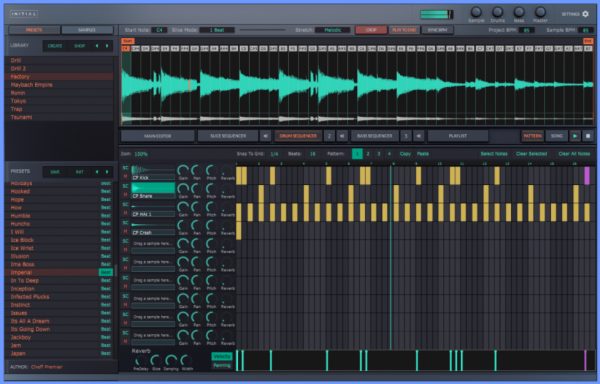The width and height of the screenshot is (600, 384).
Task: Go to previous library with left arrow
Action: [x=97, y=46]
